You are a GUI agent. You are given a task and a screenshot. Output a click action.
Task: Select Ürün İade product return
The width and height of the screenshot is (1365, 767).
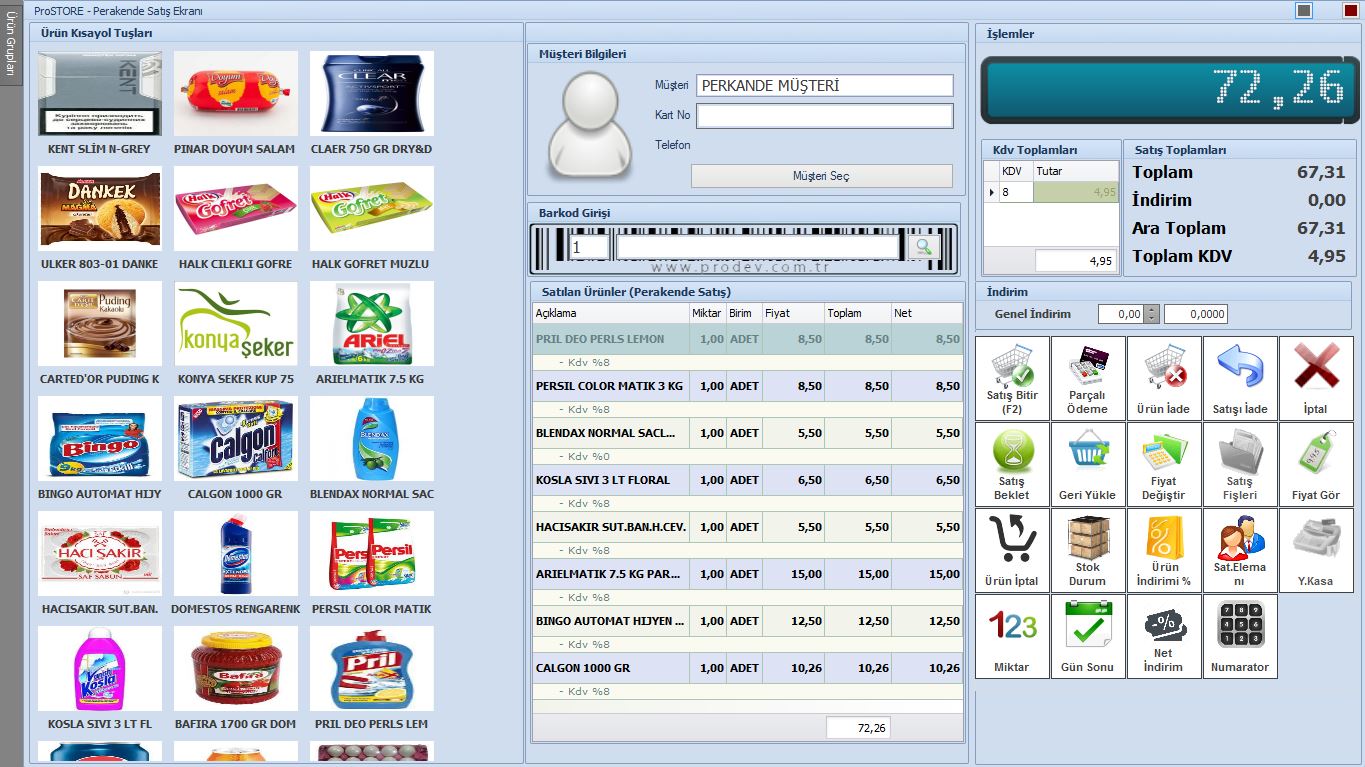(1164, 378)
